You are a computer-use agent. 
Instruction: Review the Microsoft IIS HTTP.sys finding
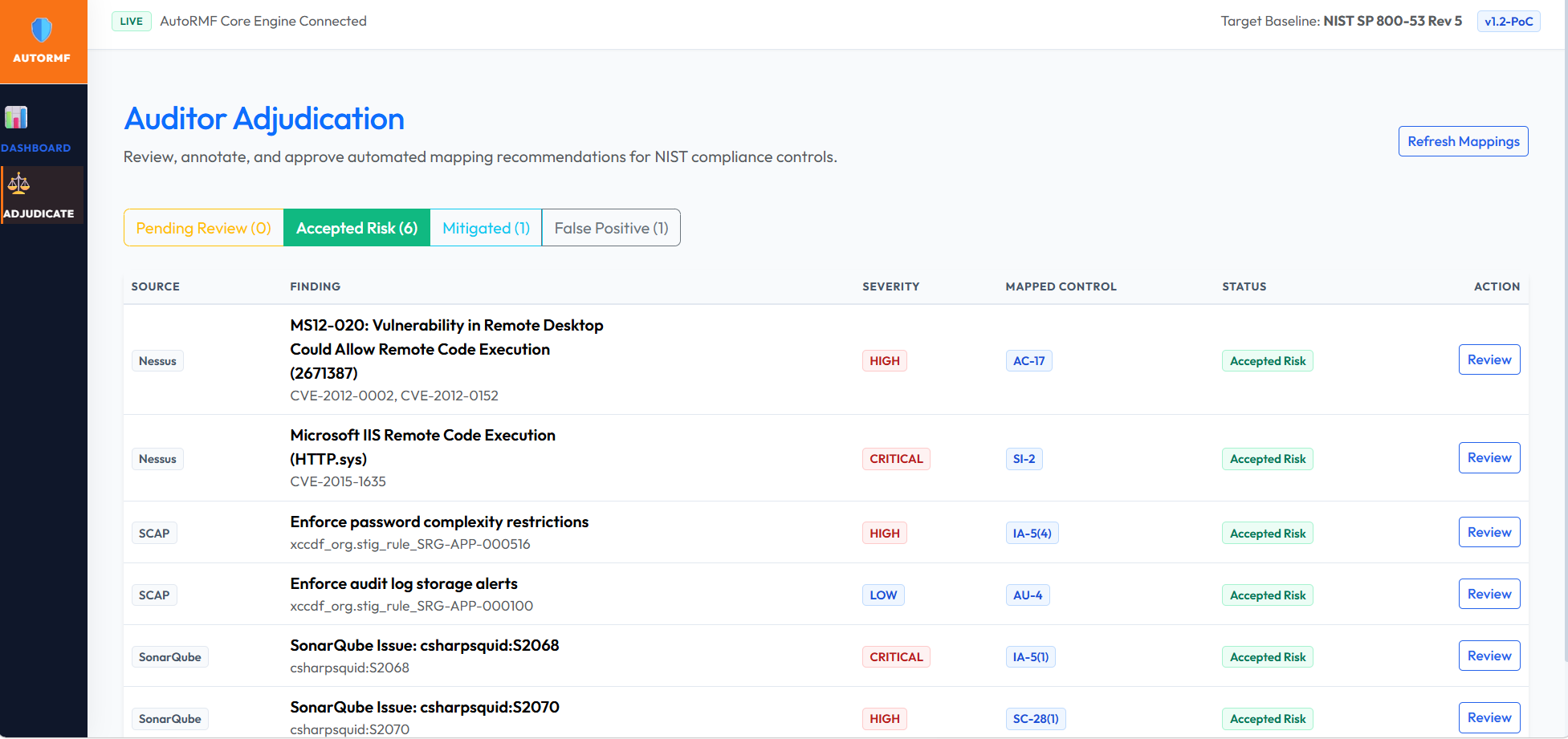[1489, 457]
